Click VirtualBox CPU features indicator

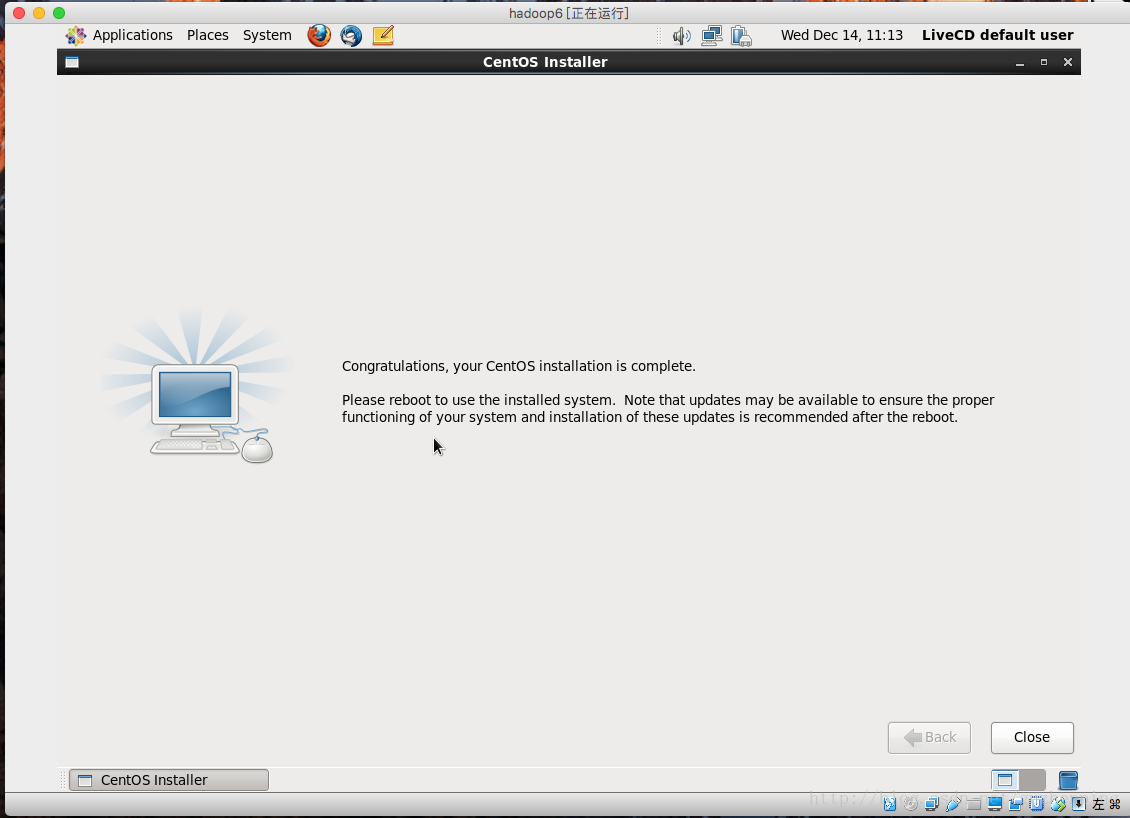click(1036, 804)
